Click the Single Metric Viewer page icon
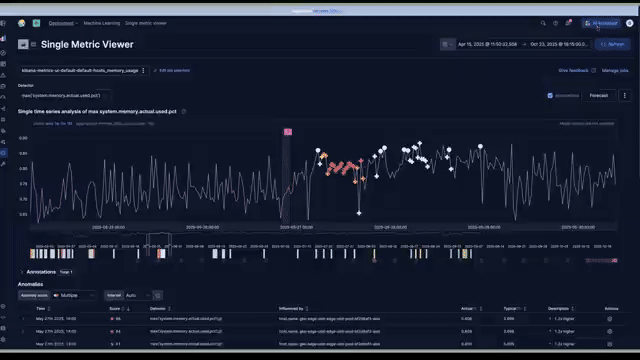 [23, 44]
